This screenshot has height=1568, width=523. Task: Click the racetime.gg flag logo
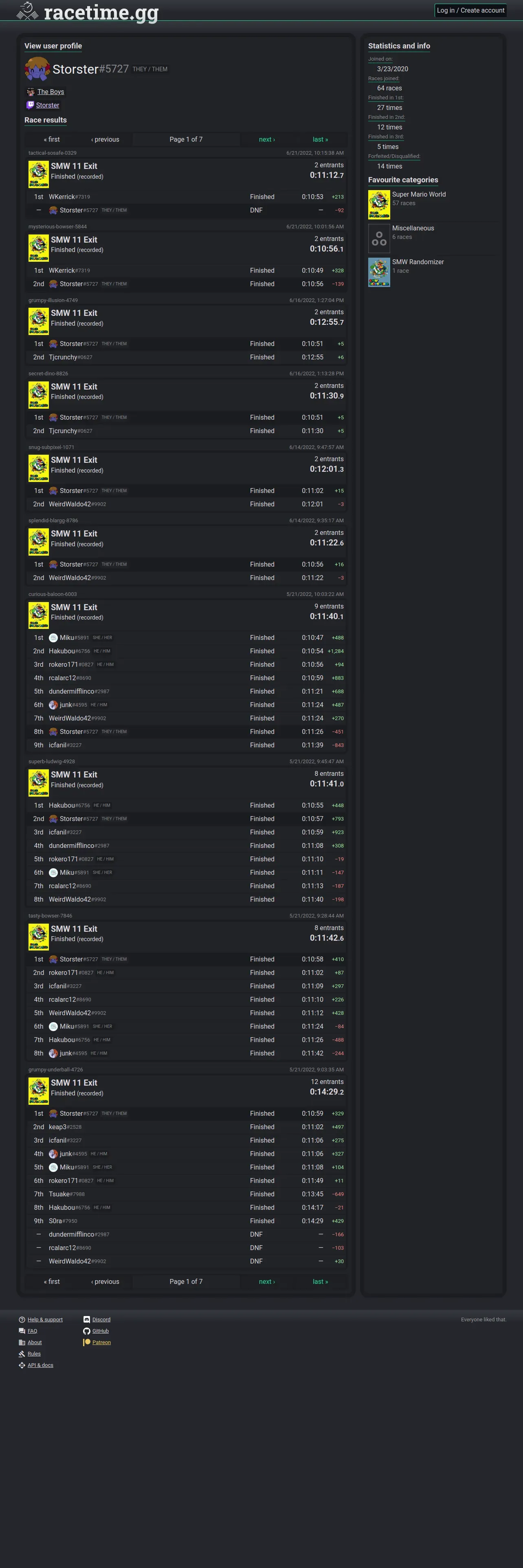(27, 11)
